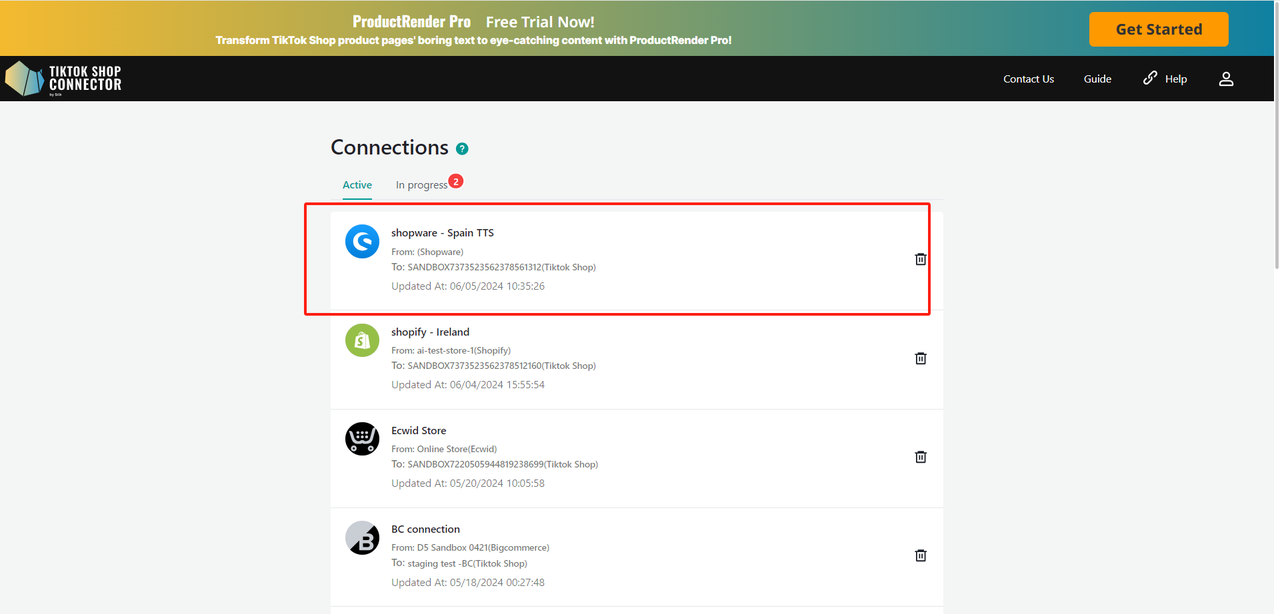The height and width of the screenshot is (614, 1280).
Task: Switch to the In progress tab
Action: 421,185
